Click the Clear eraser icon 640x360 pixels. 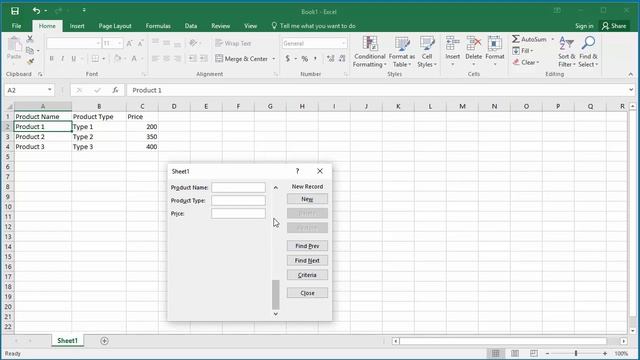tap(516, 62)
